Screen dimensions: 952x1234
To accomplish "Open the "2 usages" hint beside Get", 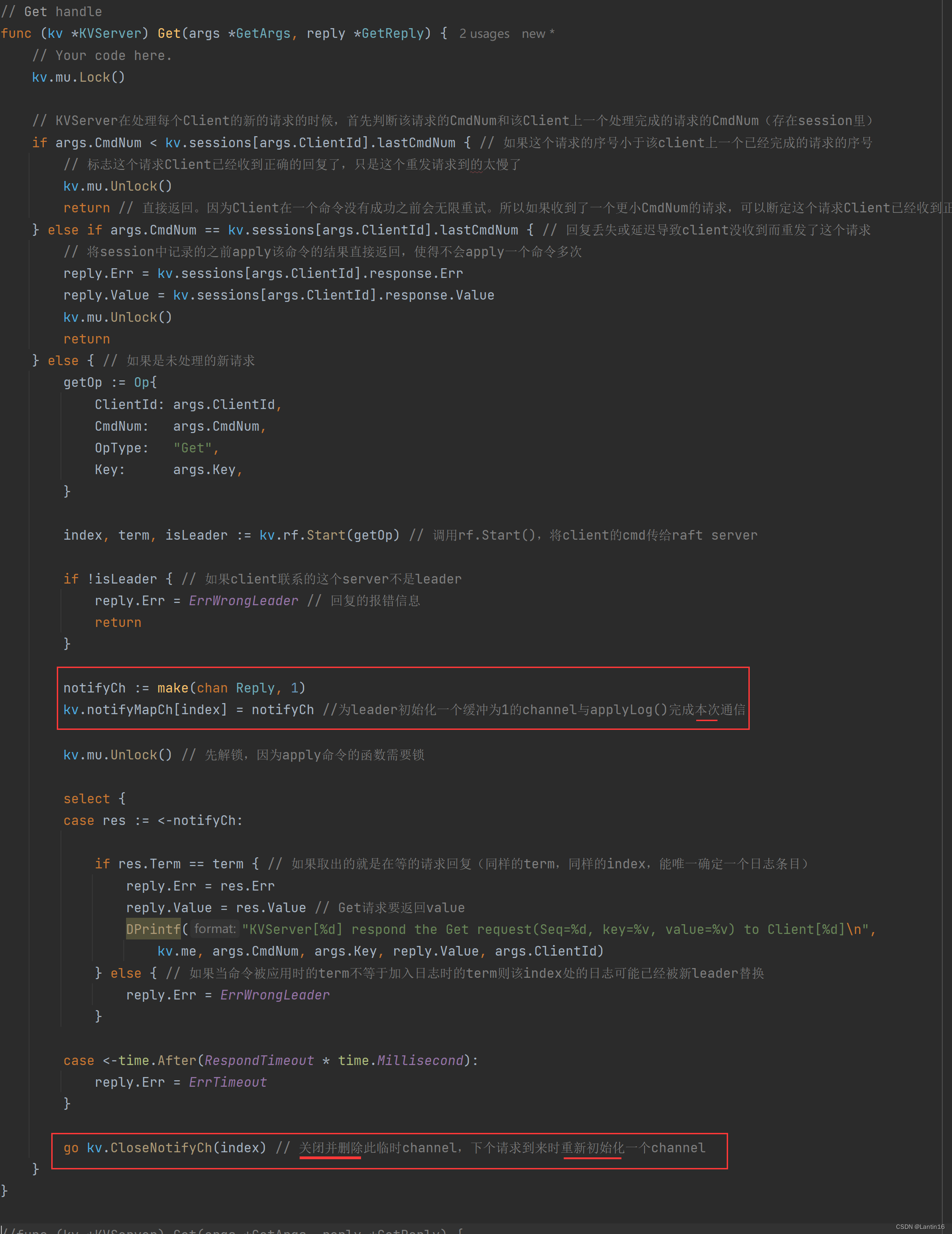I will pos(484,34).
